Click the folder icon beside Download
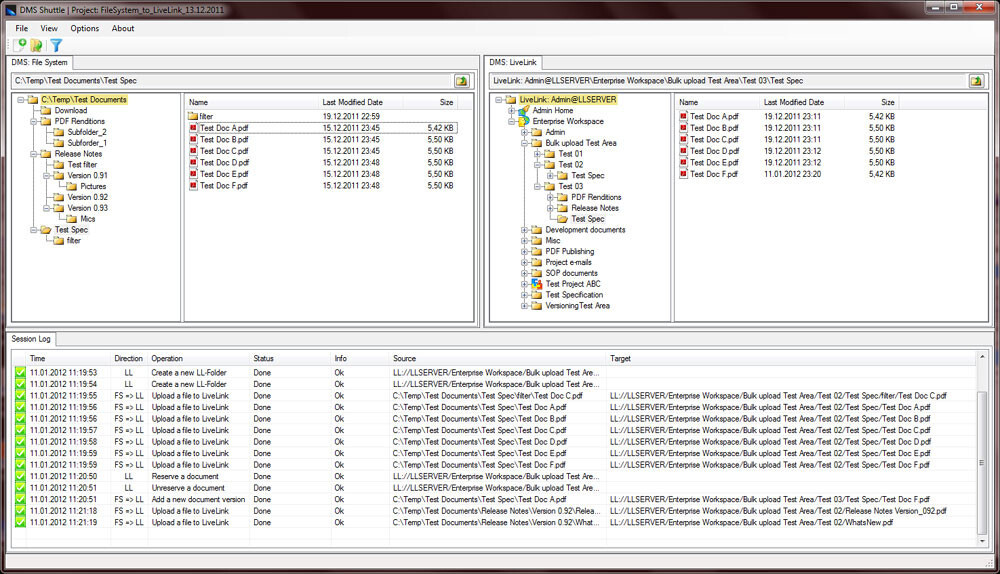 click(x=46, y=110)
